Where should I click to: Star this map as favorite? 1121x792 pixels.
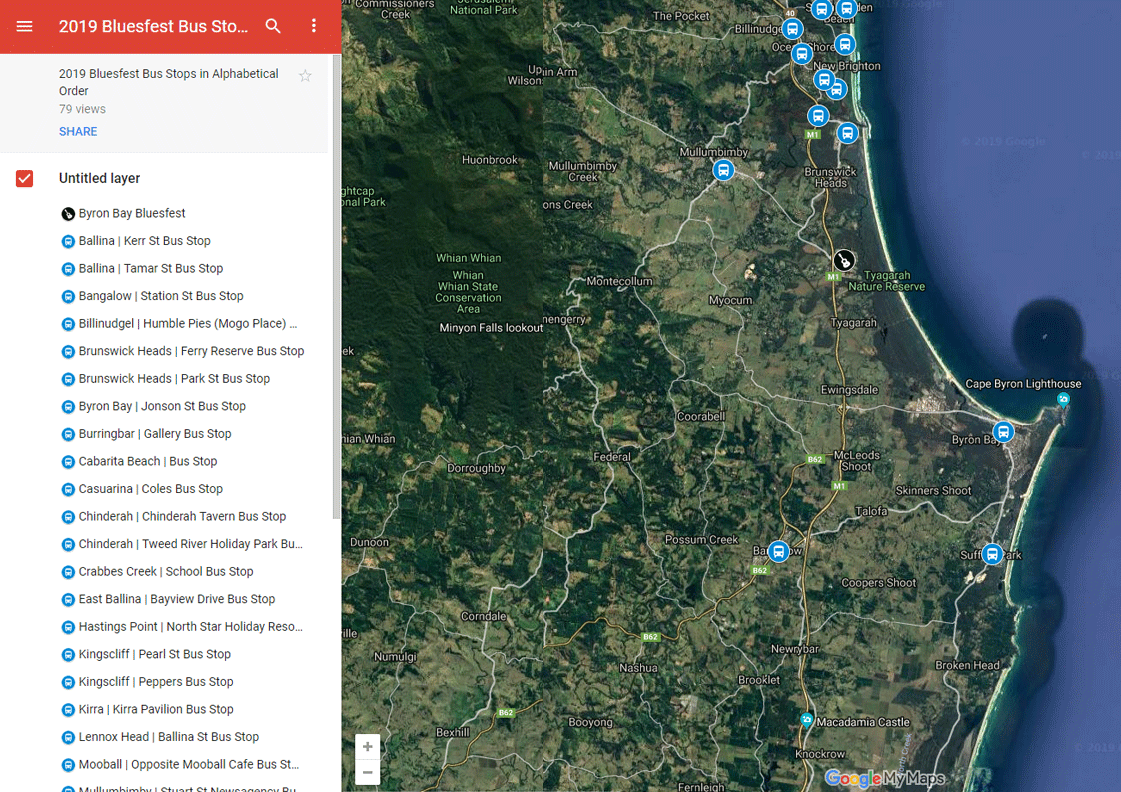[305, 76]
